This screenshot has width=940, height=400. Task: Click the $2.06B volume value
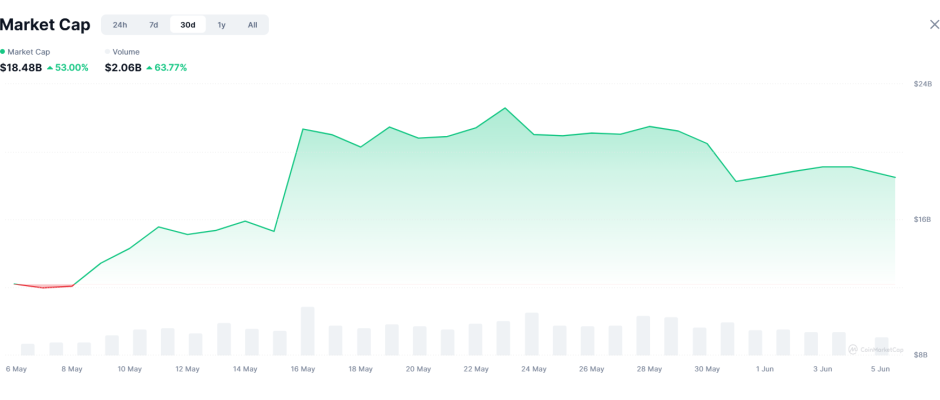tap(123, 68)
